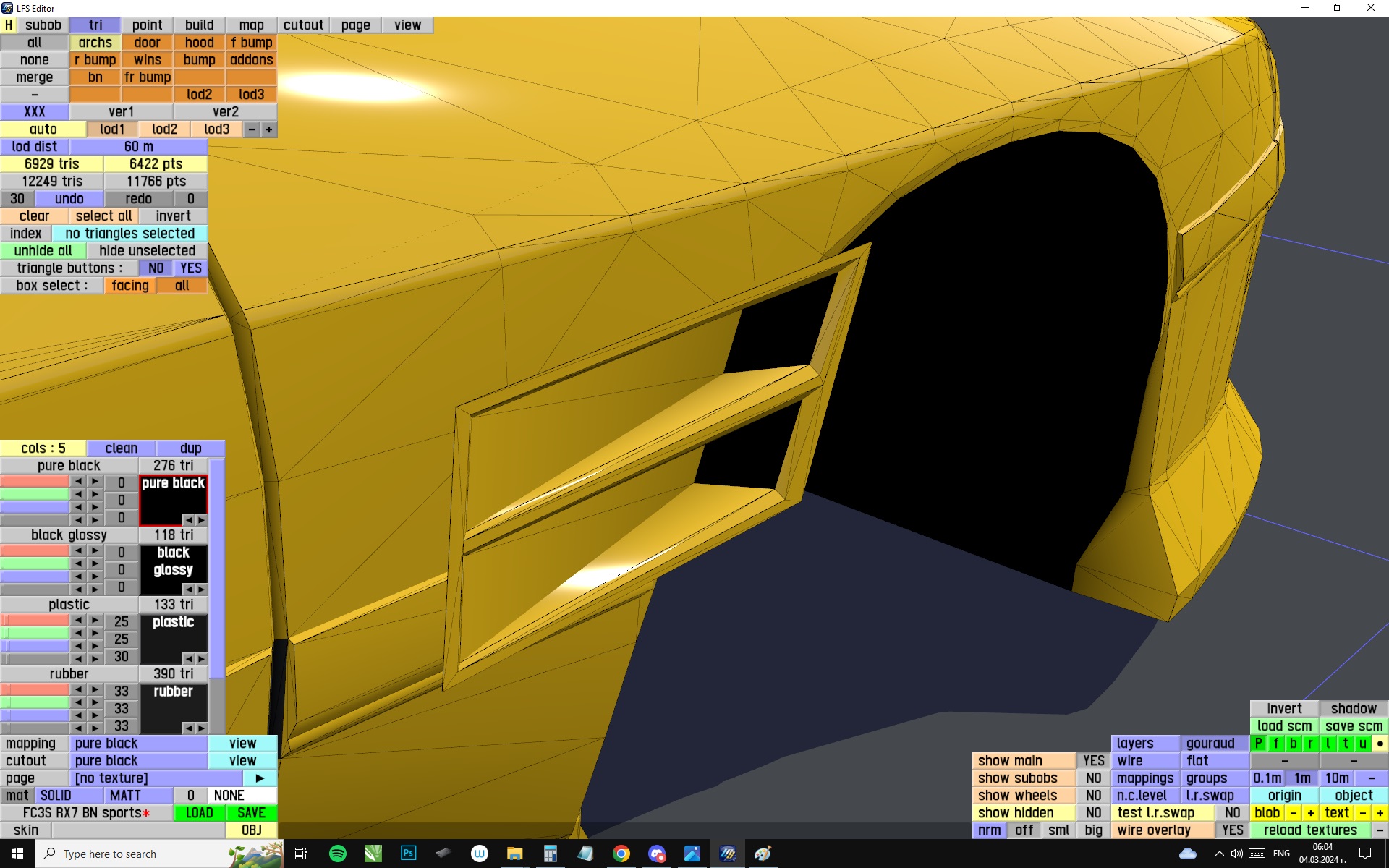Click reload textures button

click(x=1309, y=830)
